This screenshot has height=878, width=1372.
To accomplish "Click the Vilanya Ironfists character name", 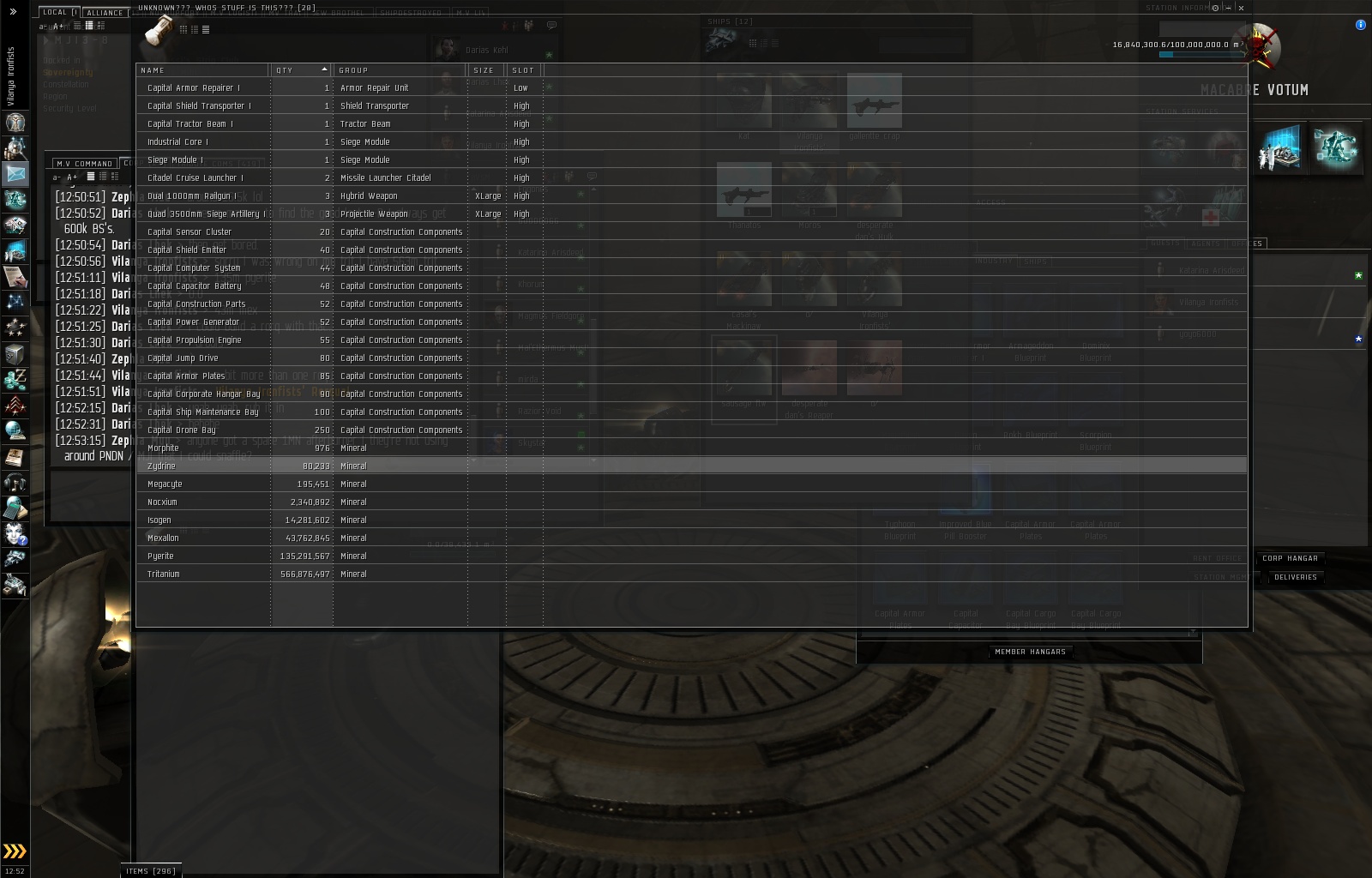I will pyautogui.click(x=11, y=77).
